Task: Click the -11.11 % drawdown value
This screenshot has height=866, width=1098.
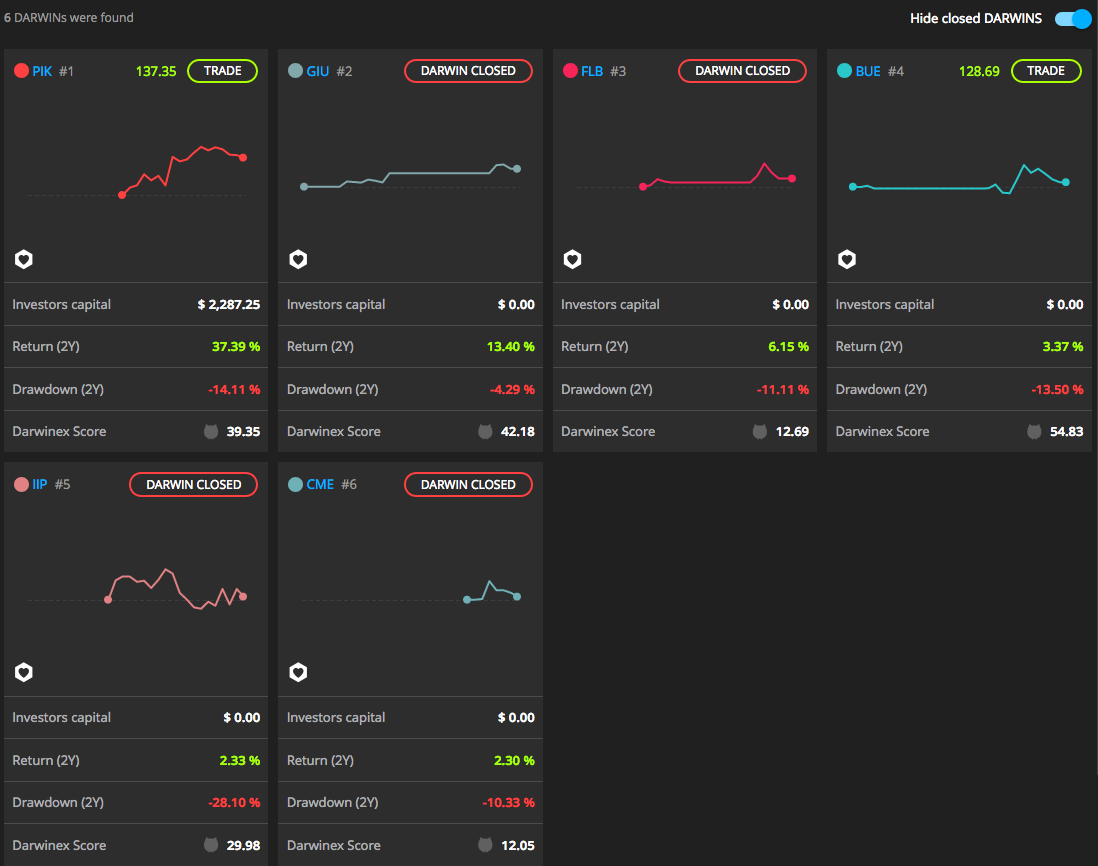Action: (783, 389)
